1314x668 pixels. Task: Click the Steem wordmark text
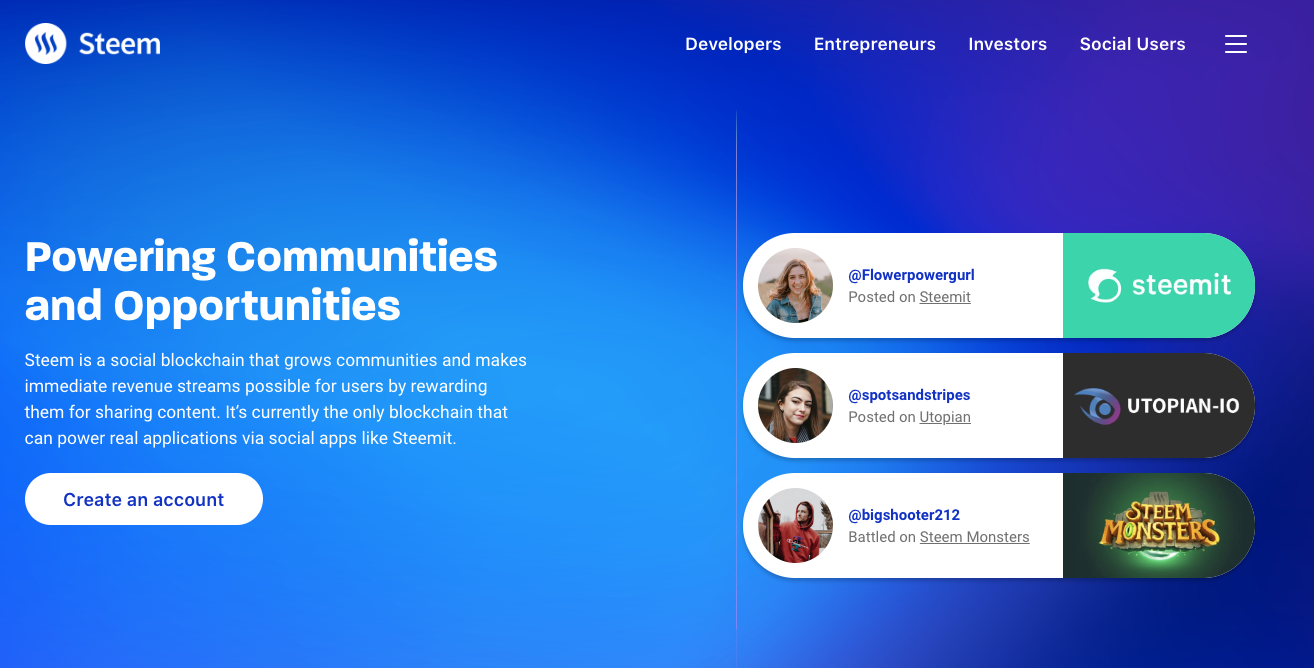119,44
